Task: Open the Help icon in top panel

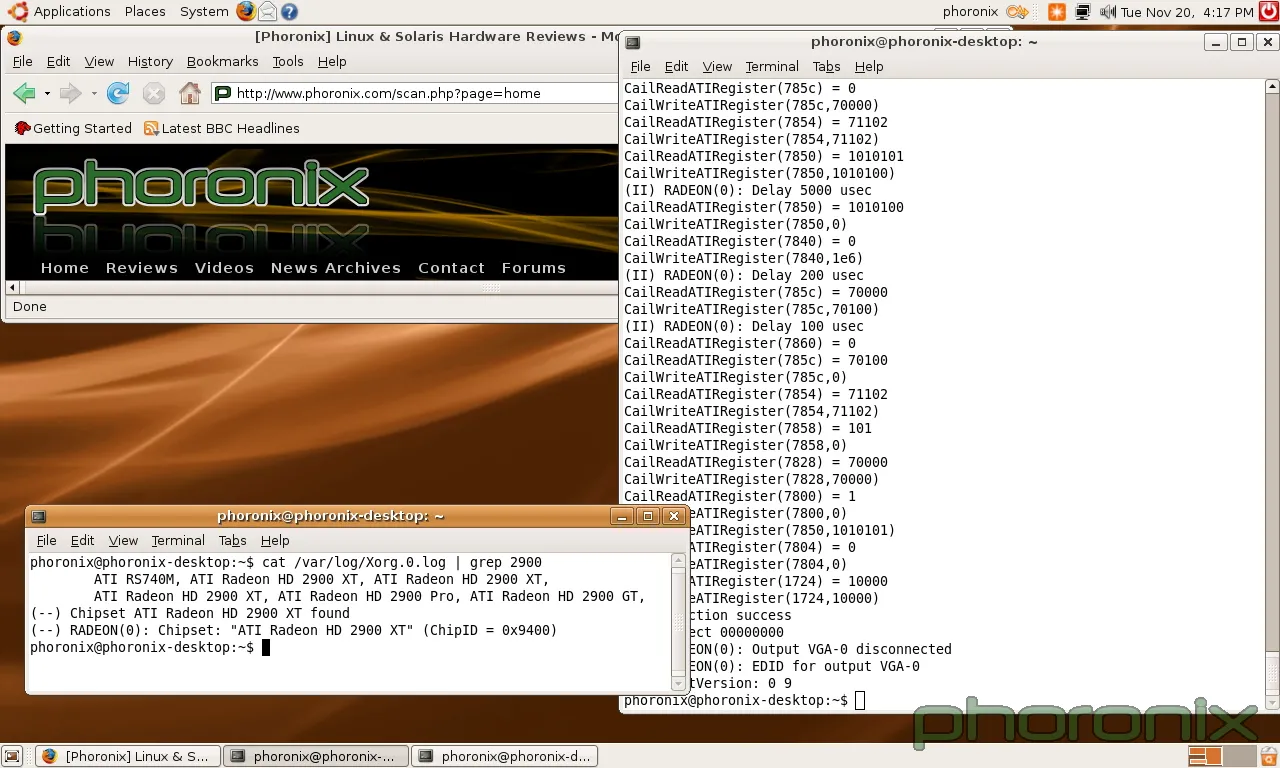Action: point(289,12)
